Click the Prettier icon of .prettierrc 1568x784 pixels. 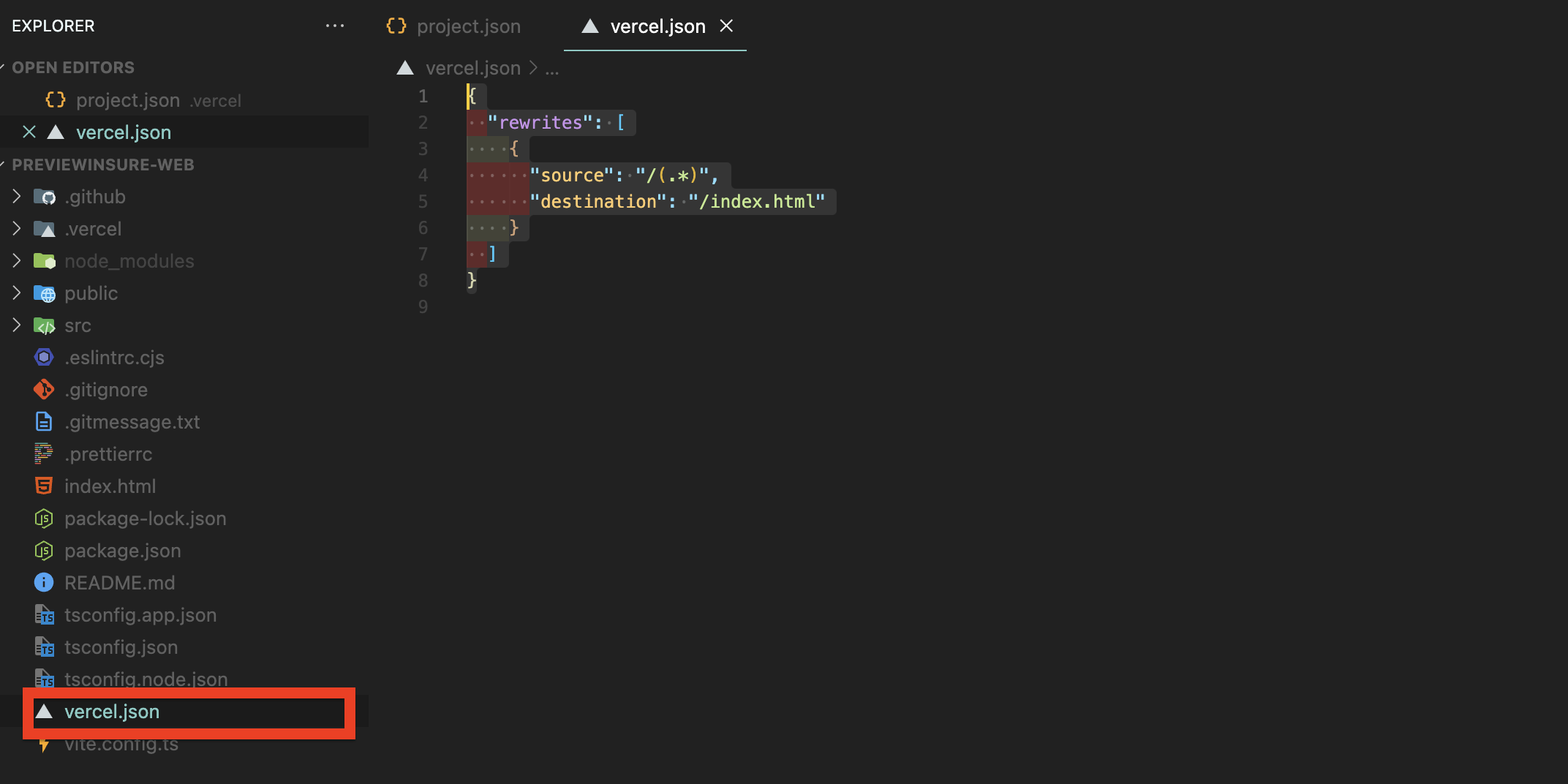tap(44, 454)
